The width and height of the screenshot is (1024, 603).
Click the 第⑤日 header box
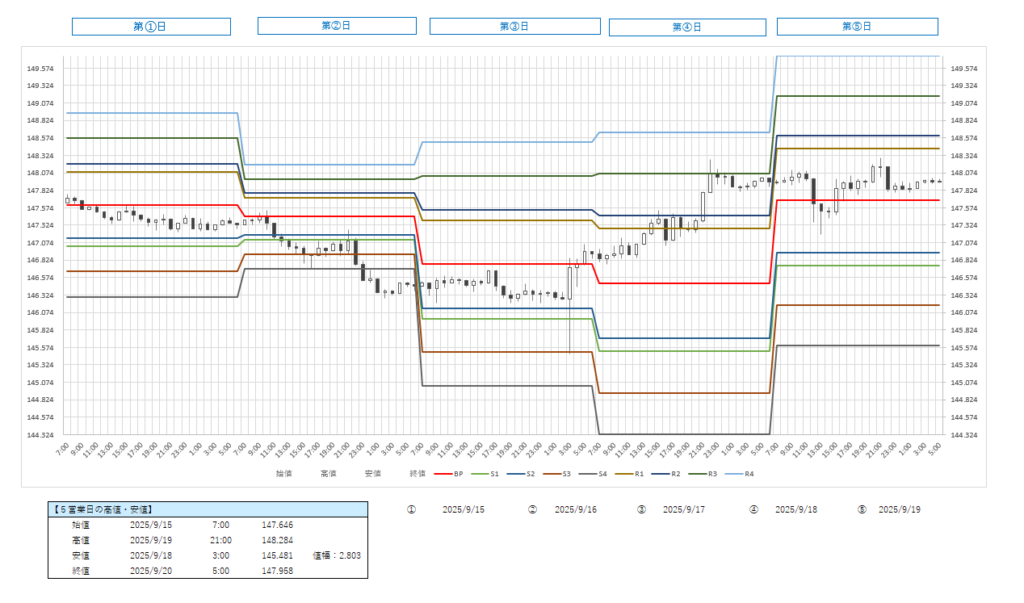(x=857, y=26)
